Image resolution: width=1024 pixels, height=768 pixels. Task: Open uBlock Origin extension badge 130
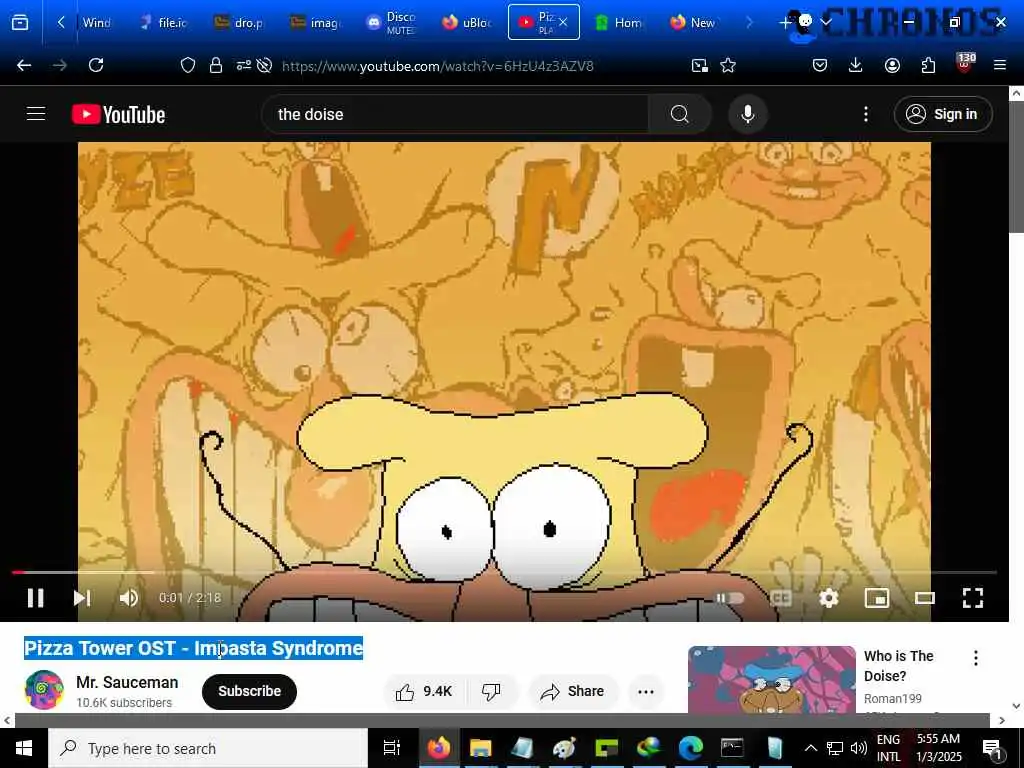pos(965,63)
